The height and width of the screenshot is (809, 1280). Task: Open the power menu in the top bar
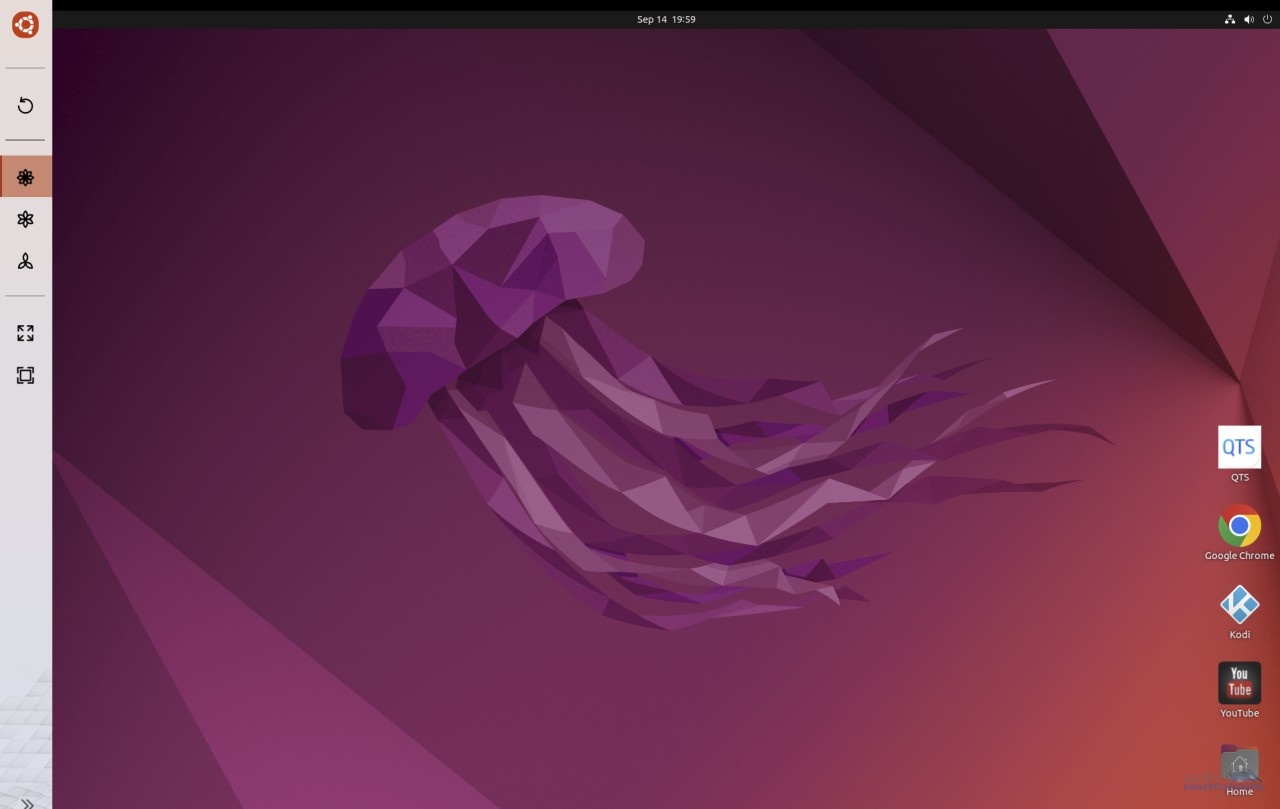pyautogui.click(x=1267, y=19)
